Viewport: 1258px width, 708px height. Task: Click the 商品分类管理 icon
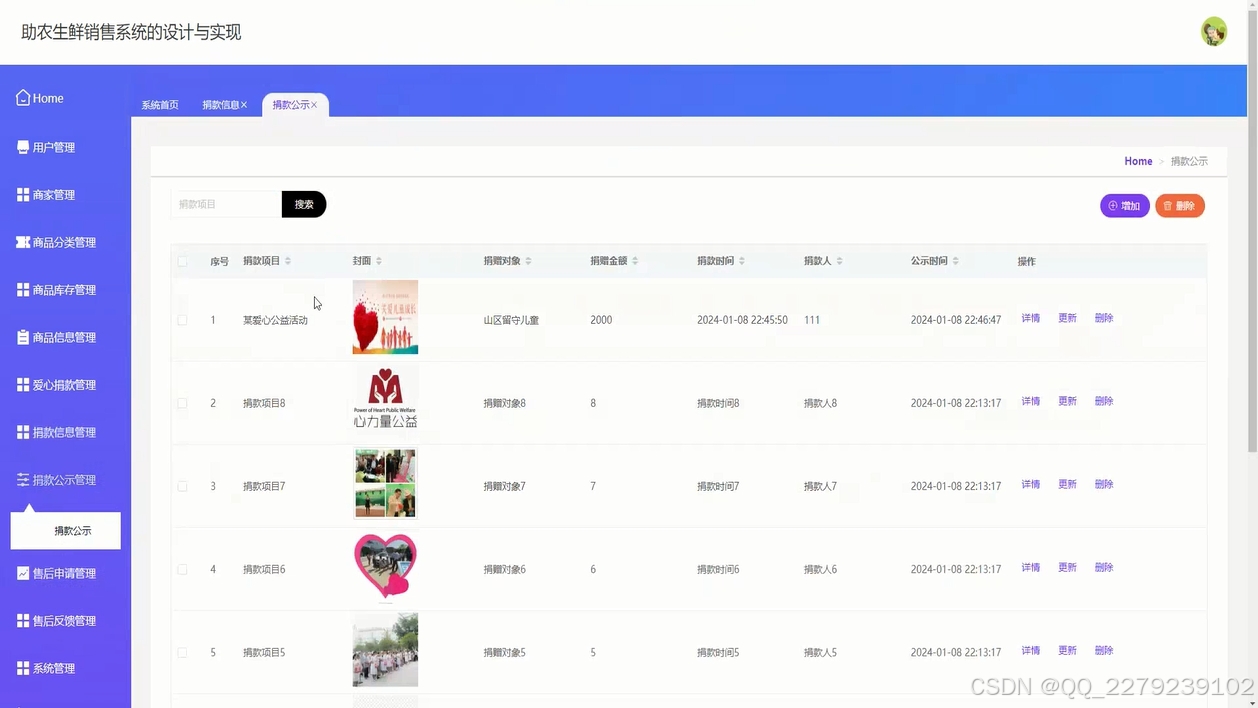coord(23,242)
